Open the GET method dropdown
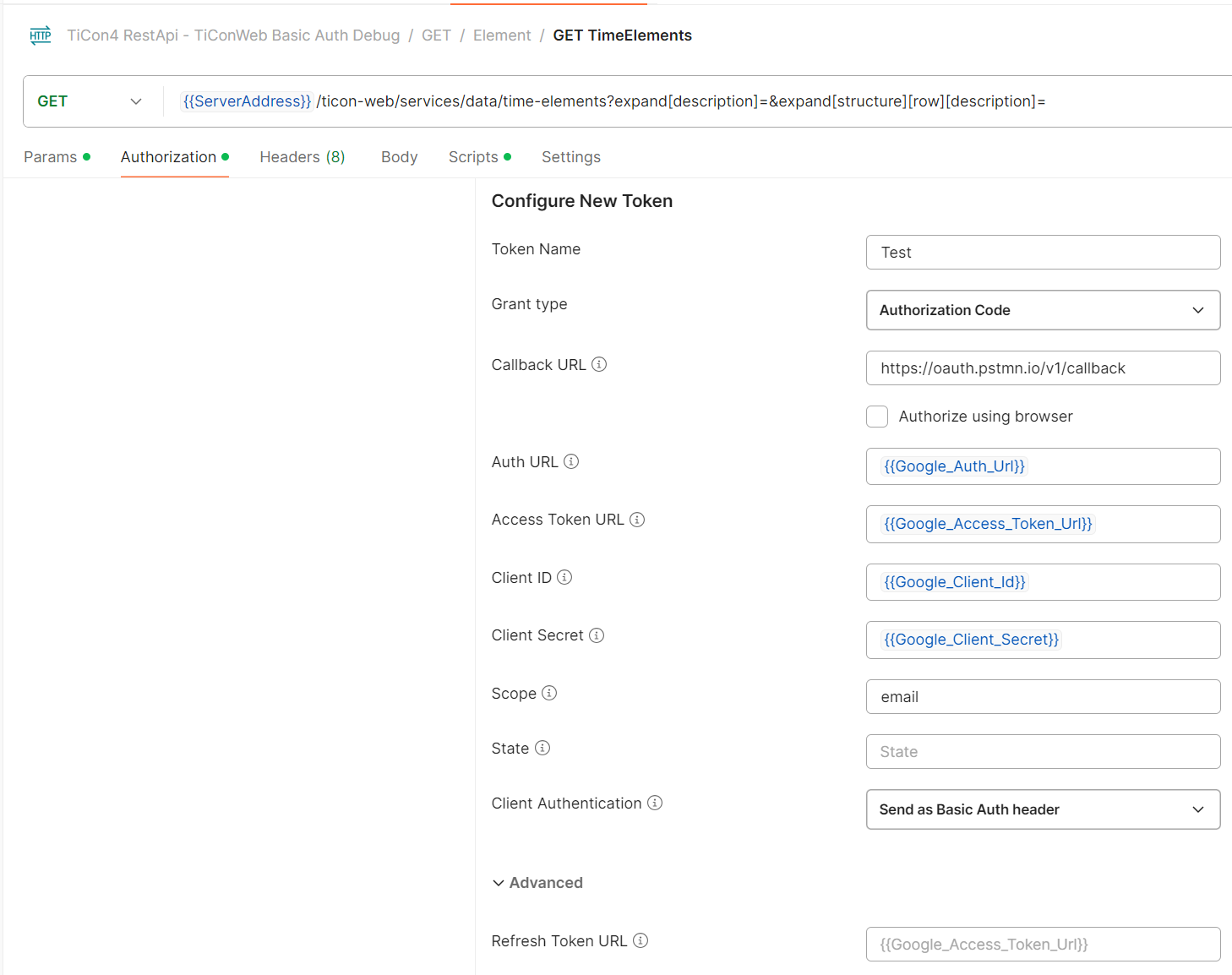Image resolution: width=1232 pixels, height=975 pixels. (90, 101)
